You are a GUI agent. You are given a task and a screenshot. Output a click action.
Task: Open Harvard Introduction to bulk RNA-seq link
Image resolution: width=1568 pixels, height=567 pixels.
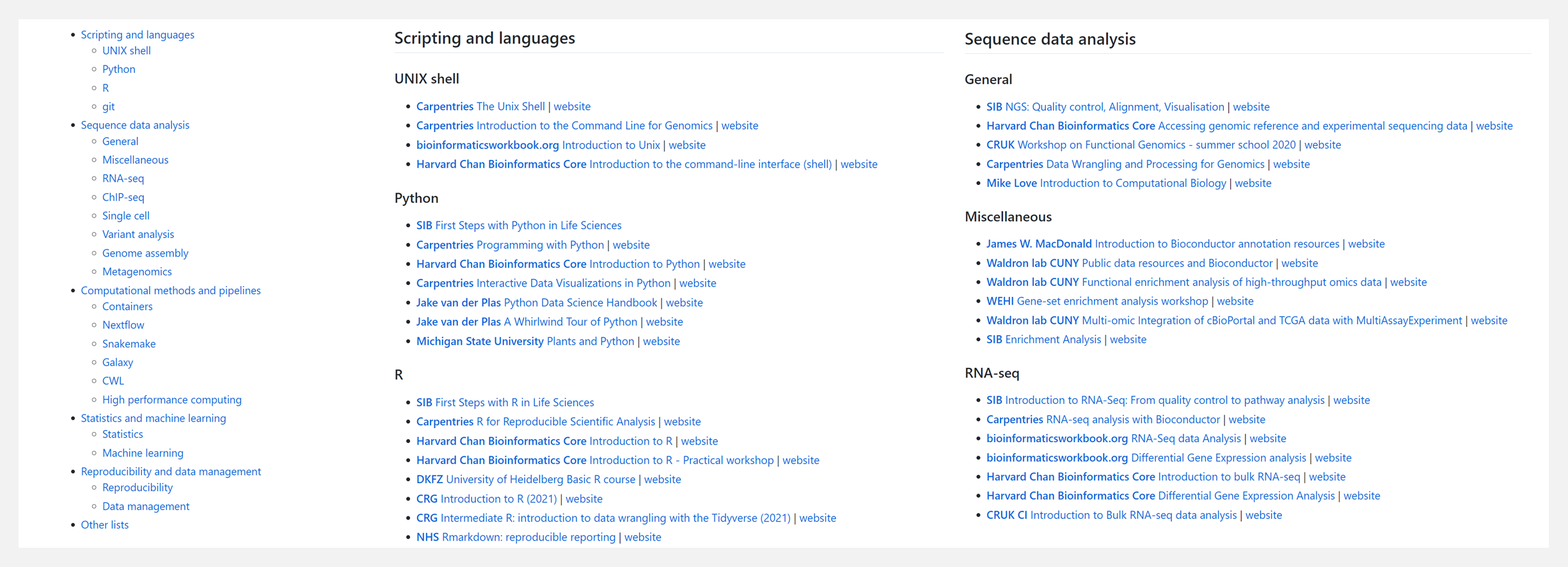tap(1143, 477)
